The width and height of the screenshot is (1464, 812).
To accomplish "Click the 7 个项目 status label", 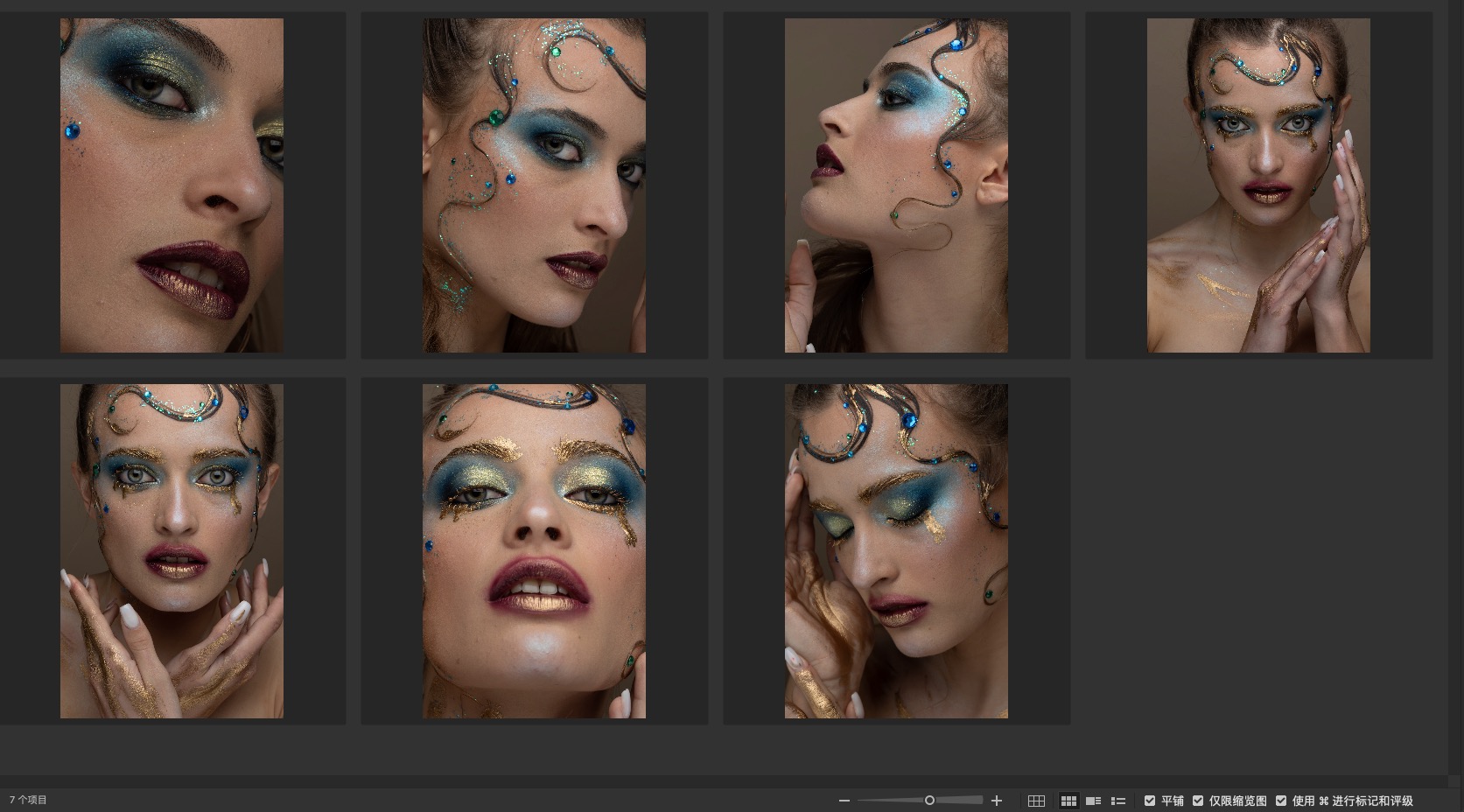I will point(28,800).
